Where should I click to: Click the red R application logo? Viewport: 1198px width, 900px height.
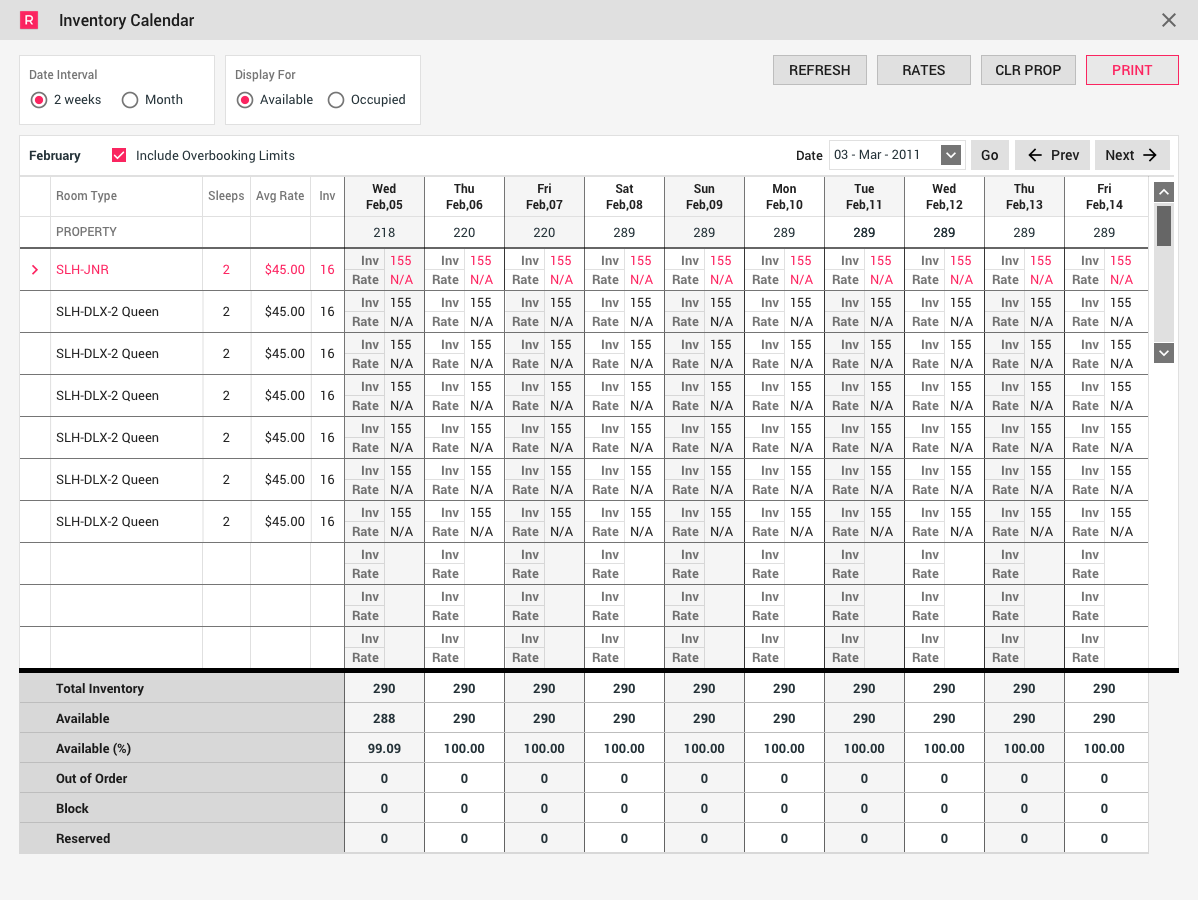tap(30, 20)
